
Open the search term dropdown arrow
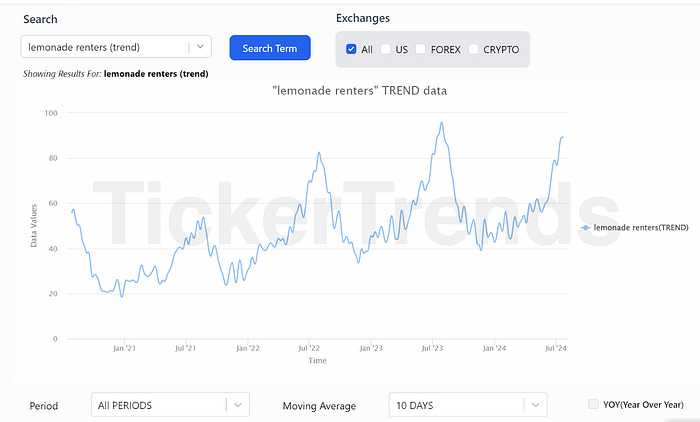point(200,46)
